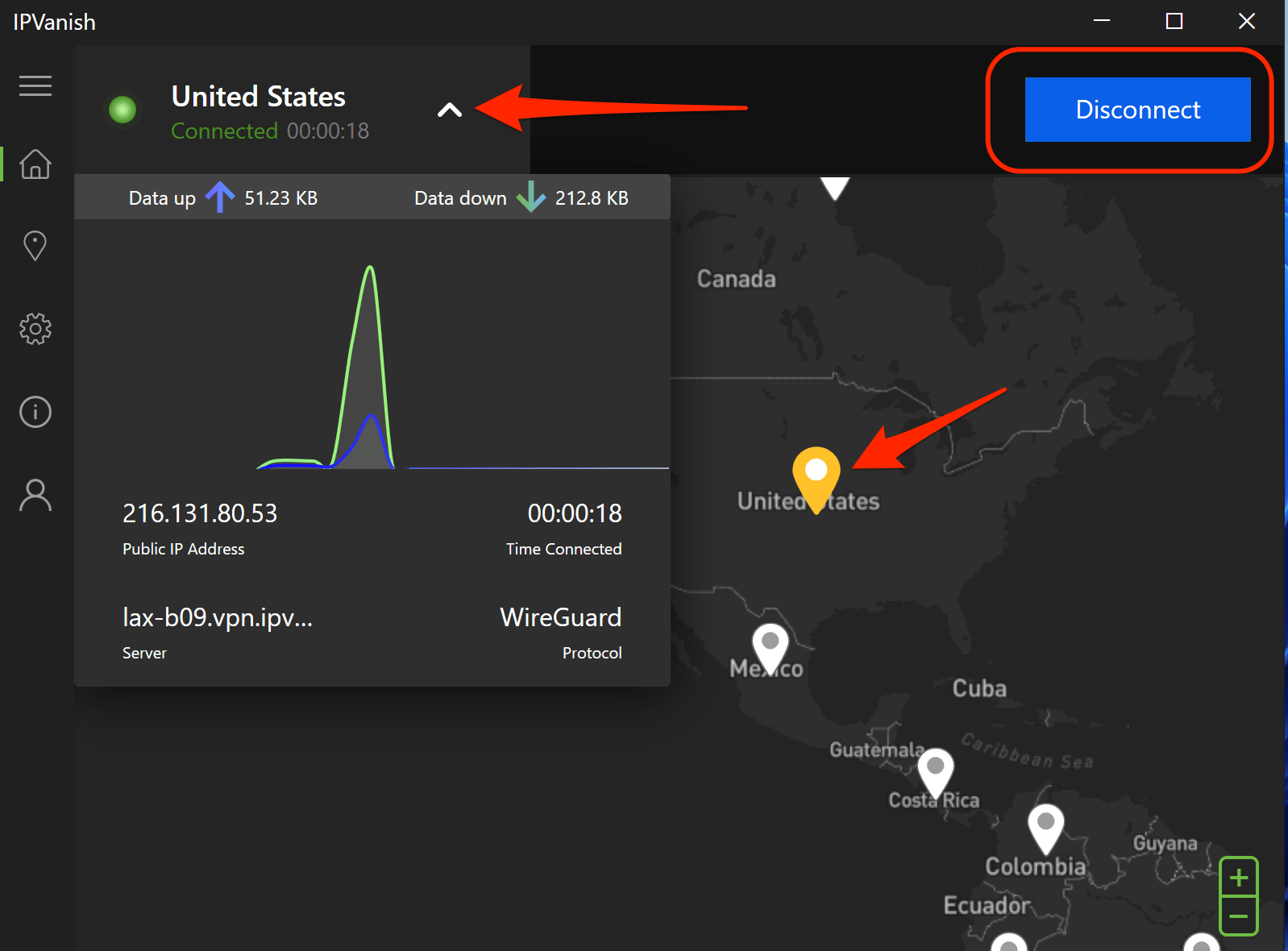Image resolution: width=1288 pixels, height=951 pixels.
Task: Click the United States location heading
Action: point(258,97)
